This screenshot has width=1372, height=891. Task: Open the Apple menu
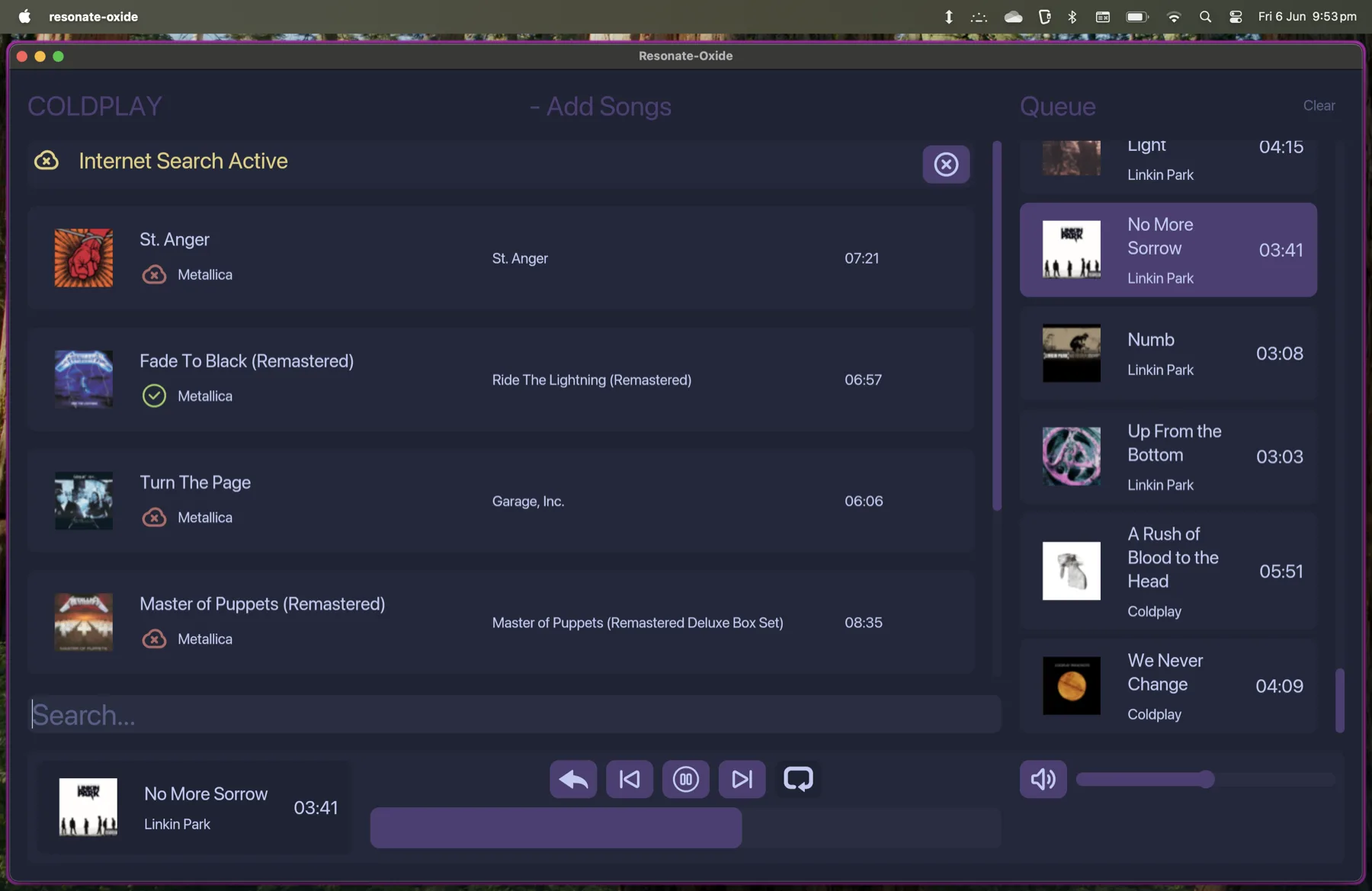(24, 16)
